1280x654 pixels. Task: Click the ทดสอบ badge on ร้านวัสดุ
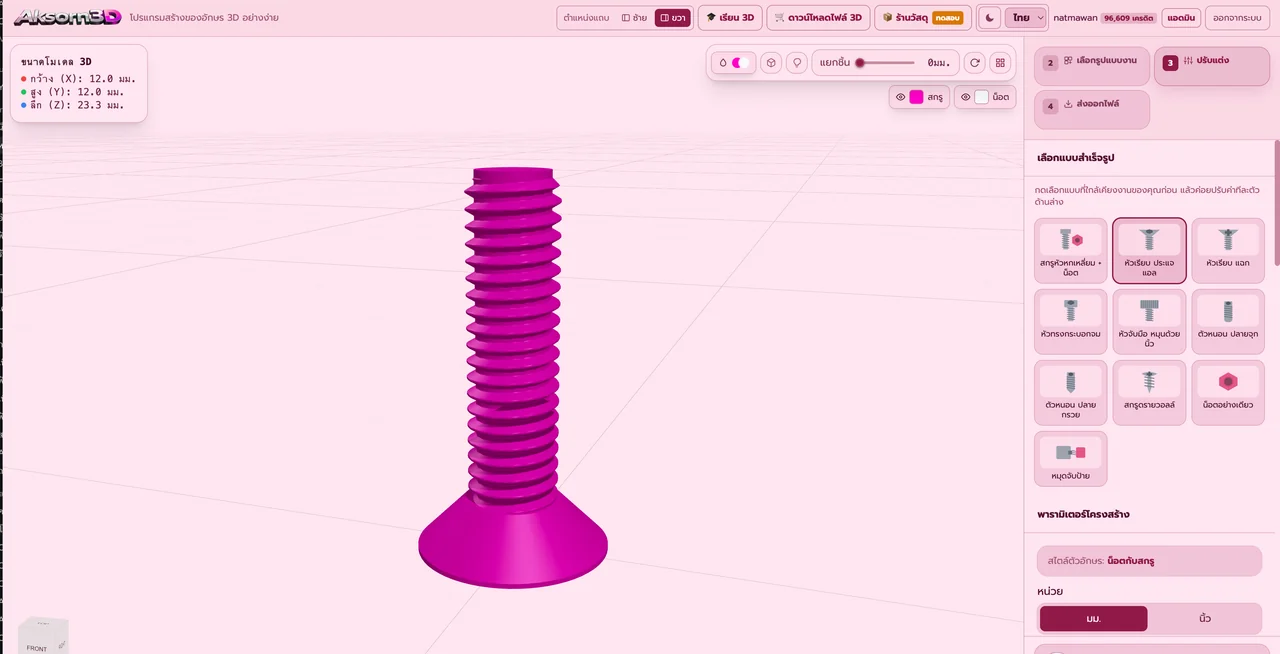pyautogui.click(x=947, y=18)
